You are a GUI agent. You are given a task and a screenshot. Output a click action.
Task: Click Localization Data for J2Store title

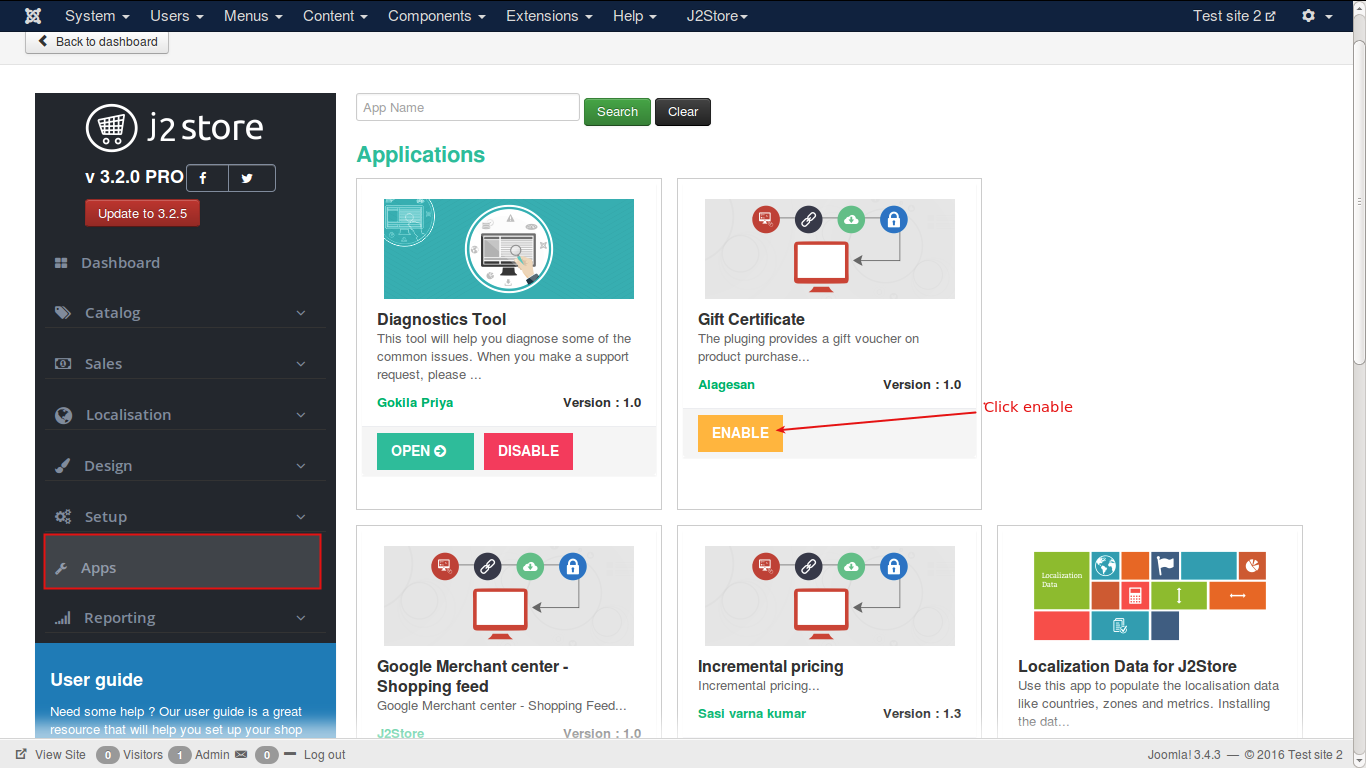click(1127, 667)
